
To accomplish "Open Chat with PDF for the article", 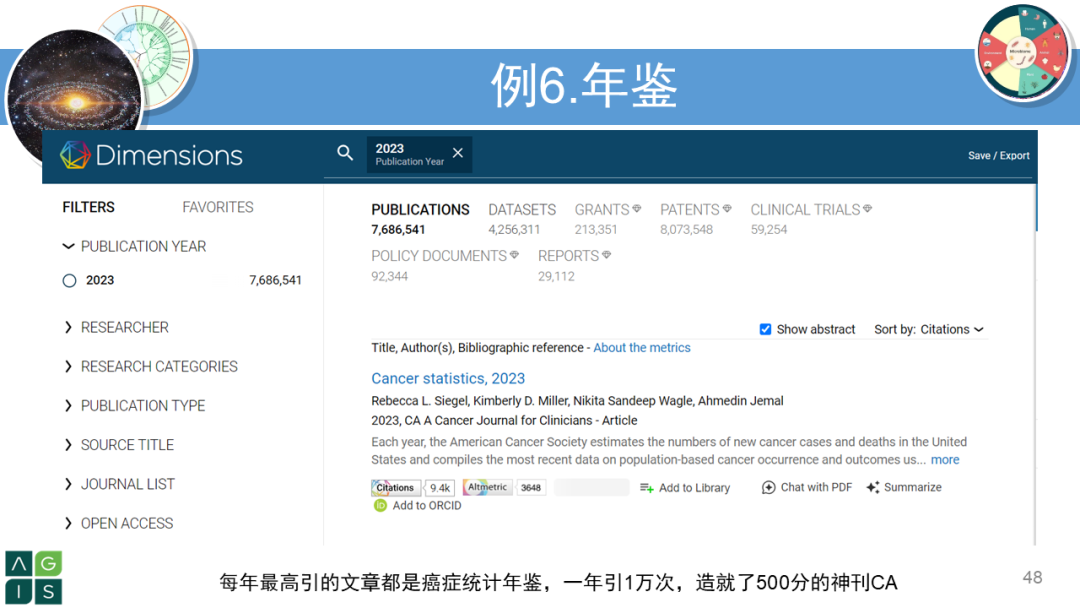I will (767, 487).
